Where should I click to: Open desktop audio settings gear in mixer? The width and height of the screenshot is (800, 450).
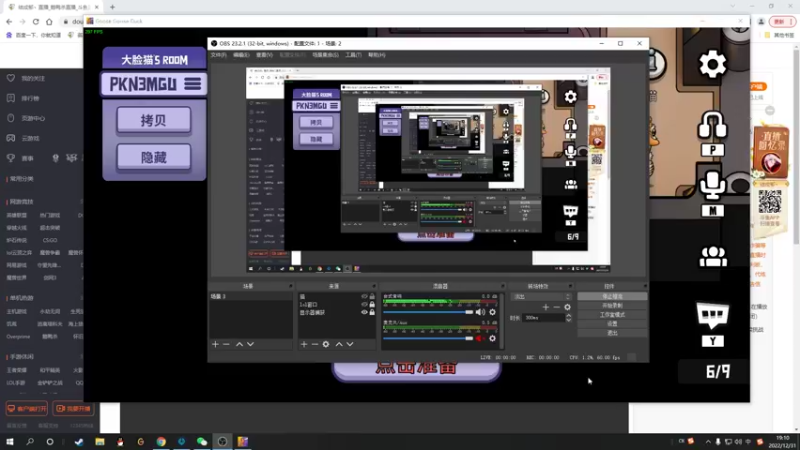pyautogui.click(x=492, y=312)
